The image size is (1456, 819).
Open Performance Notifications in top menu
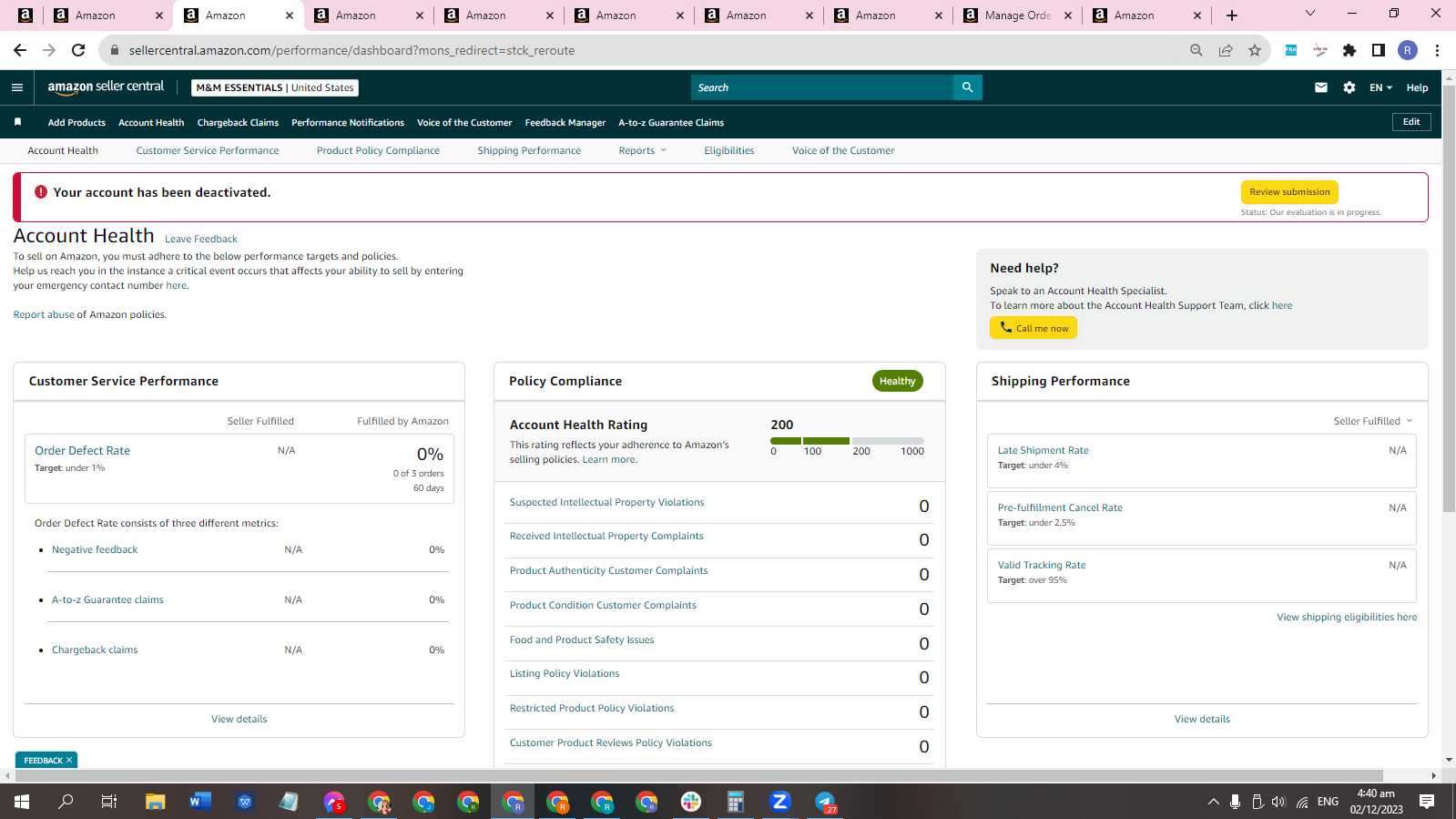tap(348, 122)
